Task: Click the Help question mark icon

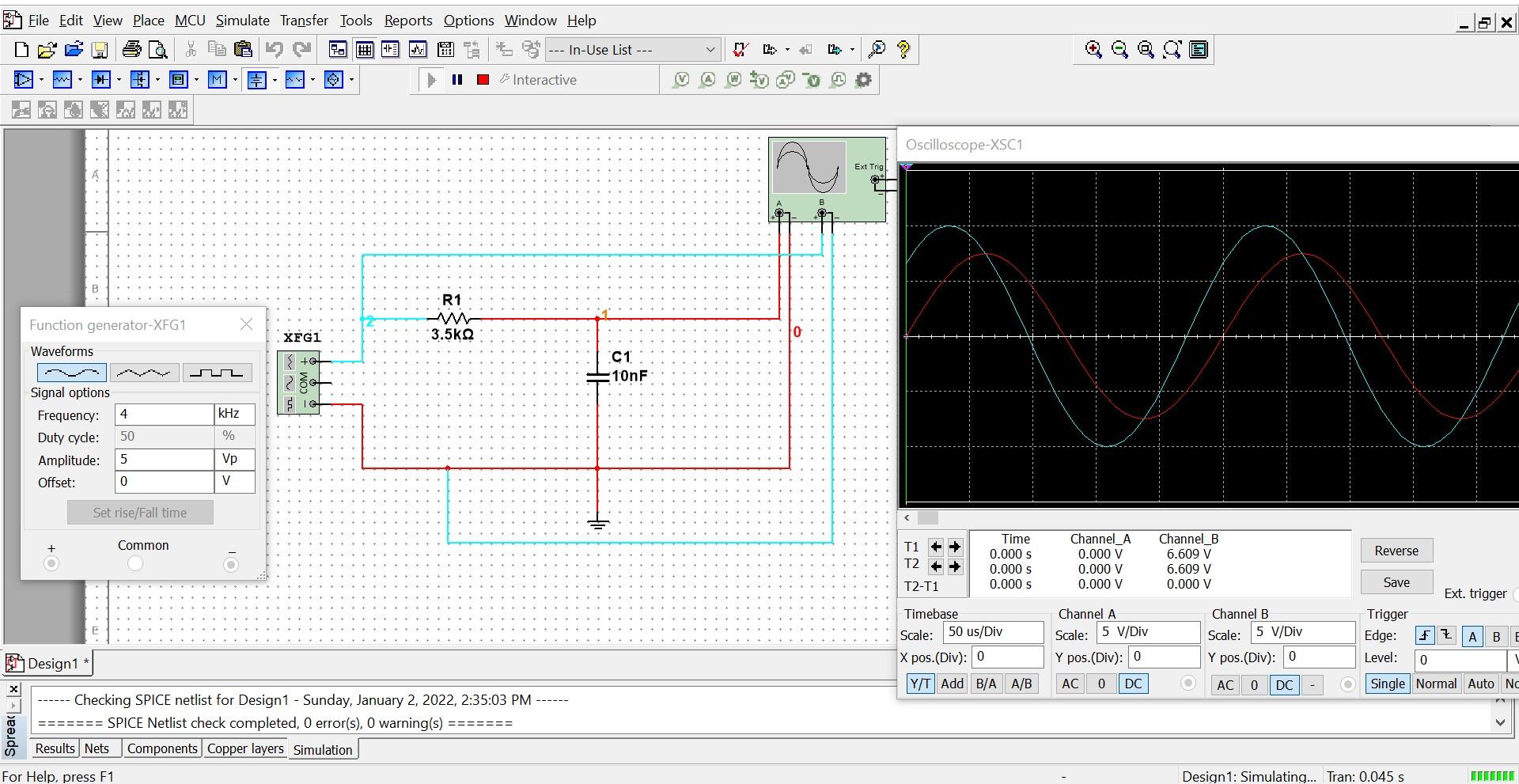Action: (x=903, y=50)
